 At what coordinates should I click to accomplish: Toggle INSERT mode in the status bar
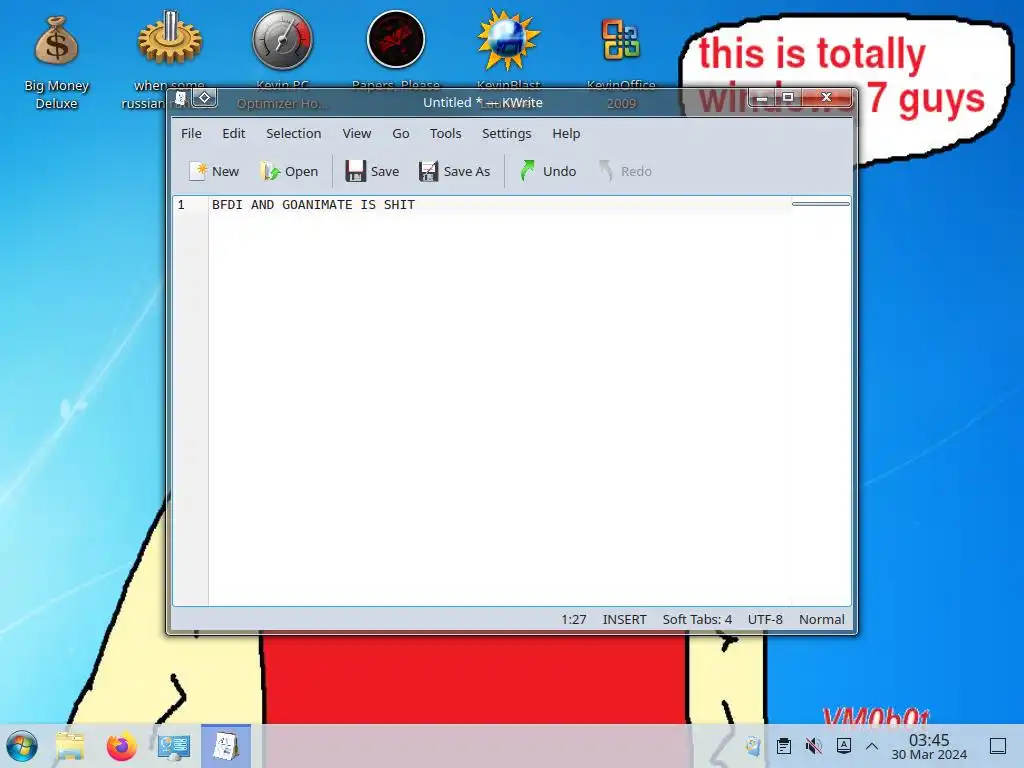pyautogui.click(x=624, y=619)
